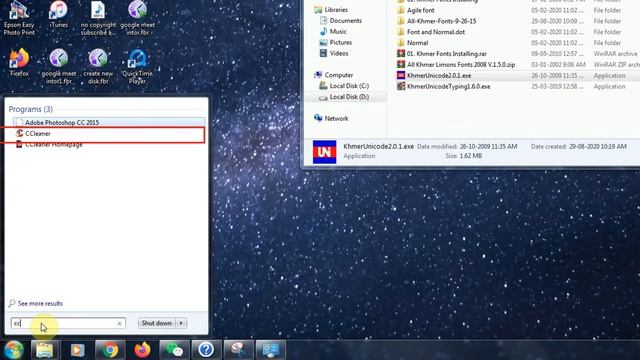This screenshot has width=640, height=360.
Task: Click the Shut down button
Action: point(156,323)
